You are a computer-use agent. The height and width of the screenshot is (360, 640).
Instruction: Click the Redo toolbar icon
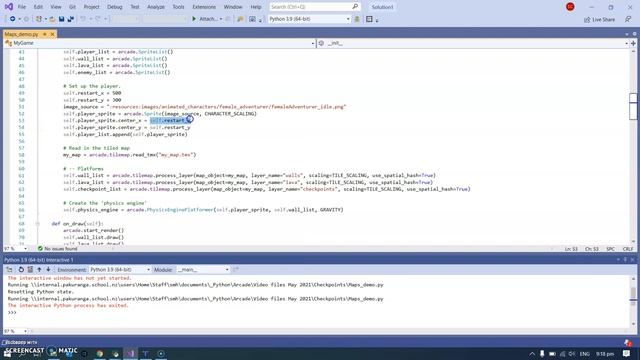pos(98,19)
